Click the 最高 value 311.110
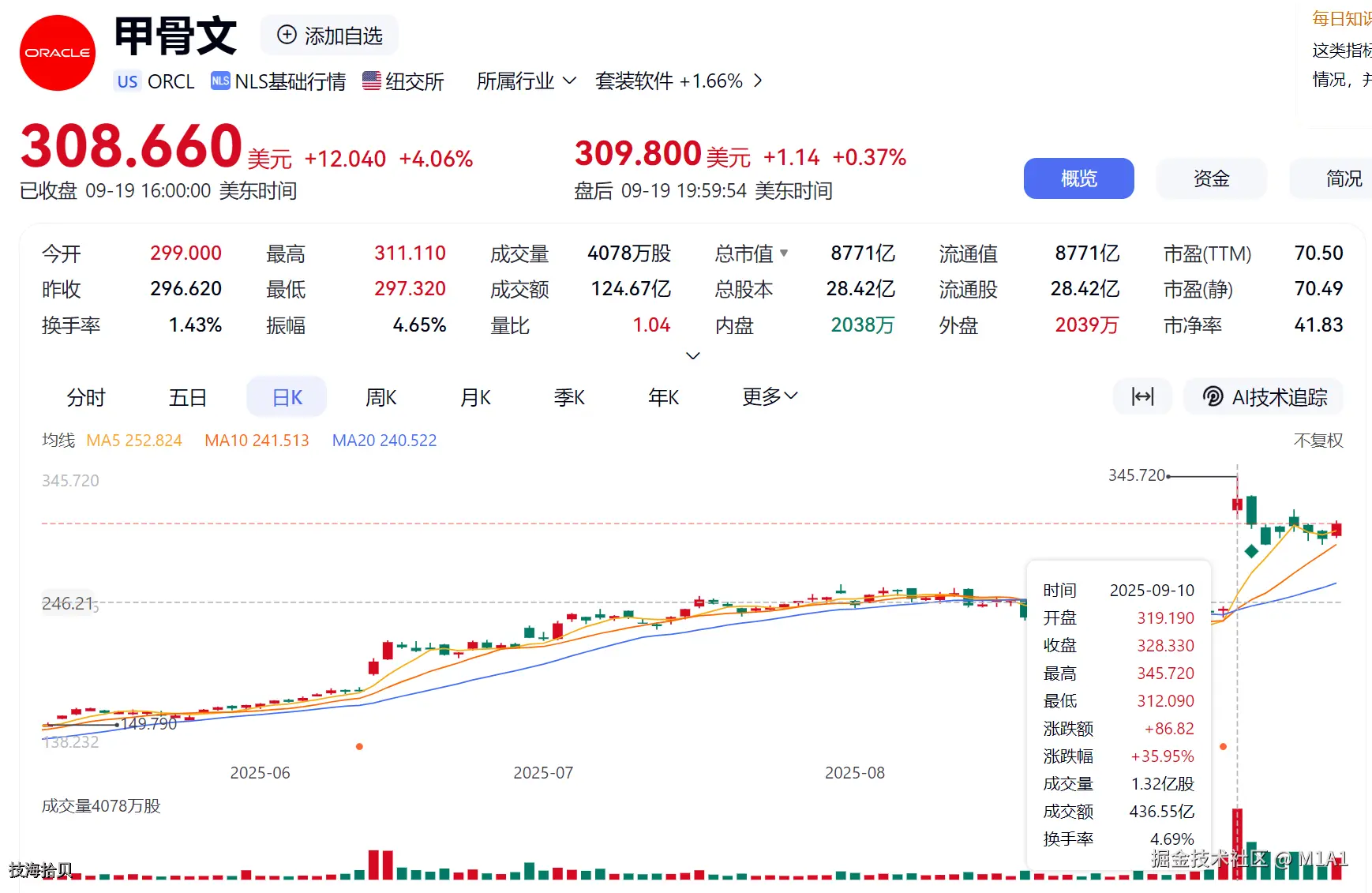The height and width of the screenshot is (893, 1372). coord(410,253)
